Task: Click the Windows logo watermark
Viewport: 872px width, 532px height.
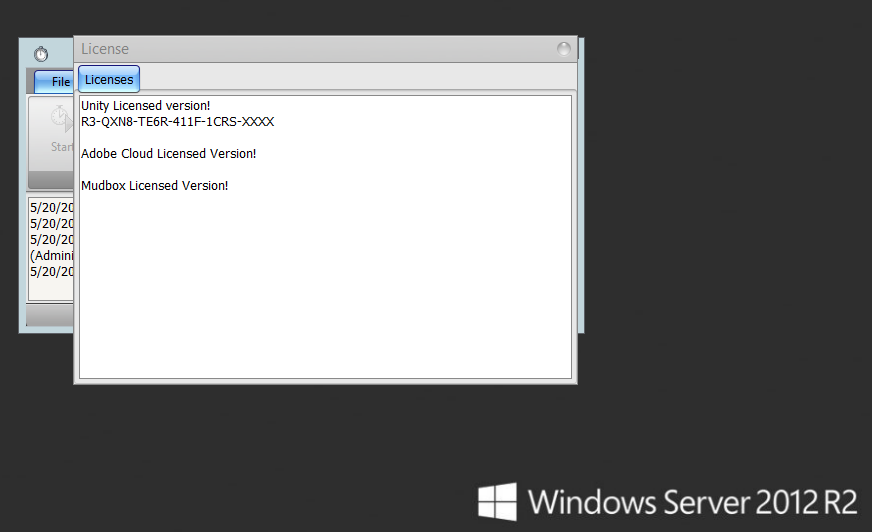Action: [497, 501]
